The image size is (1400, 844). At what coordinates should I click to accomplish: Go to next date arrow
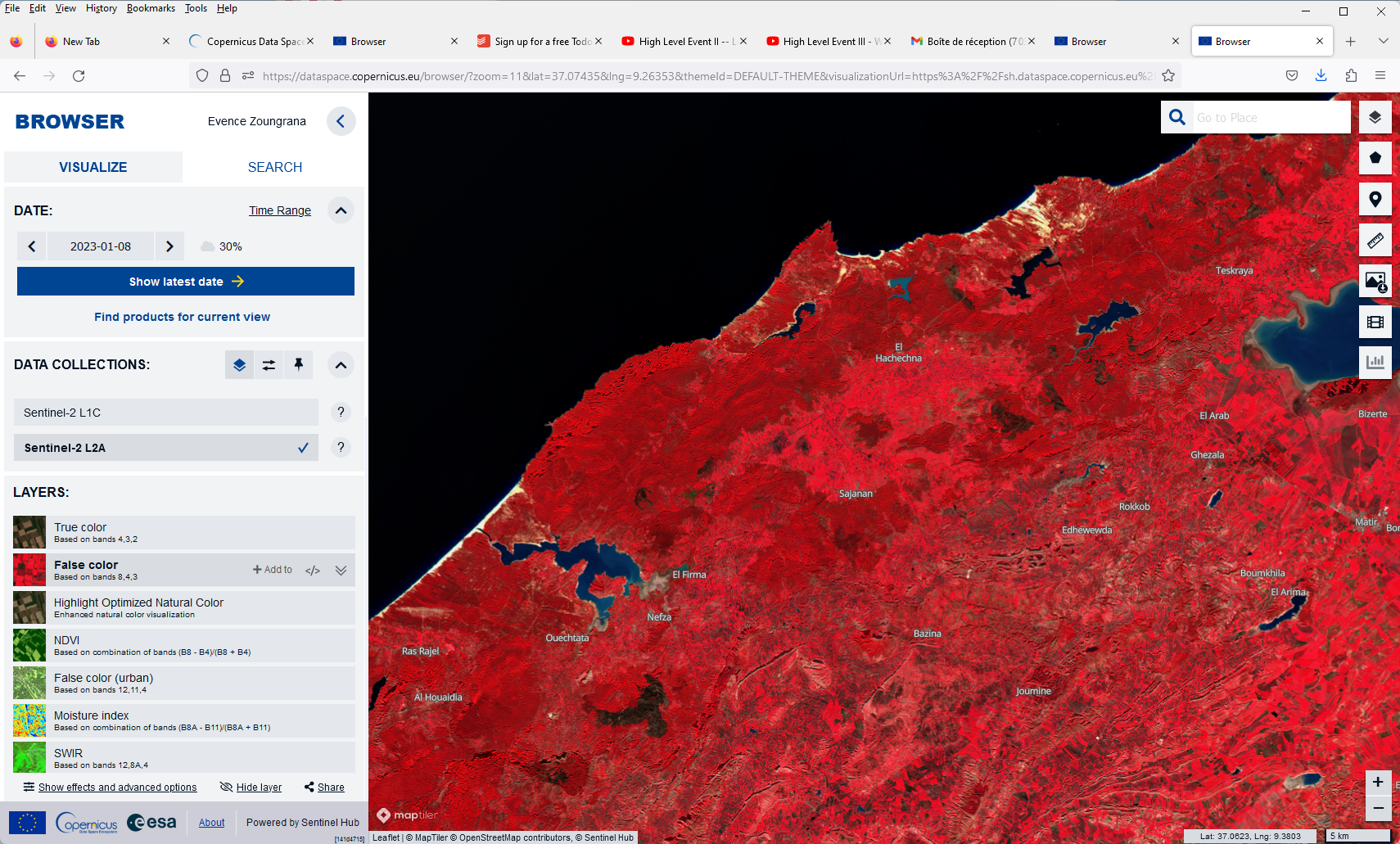coord(169,246)
